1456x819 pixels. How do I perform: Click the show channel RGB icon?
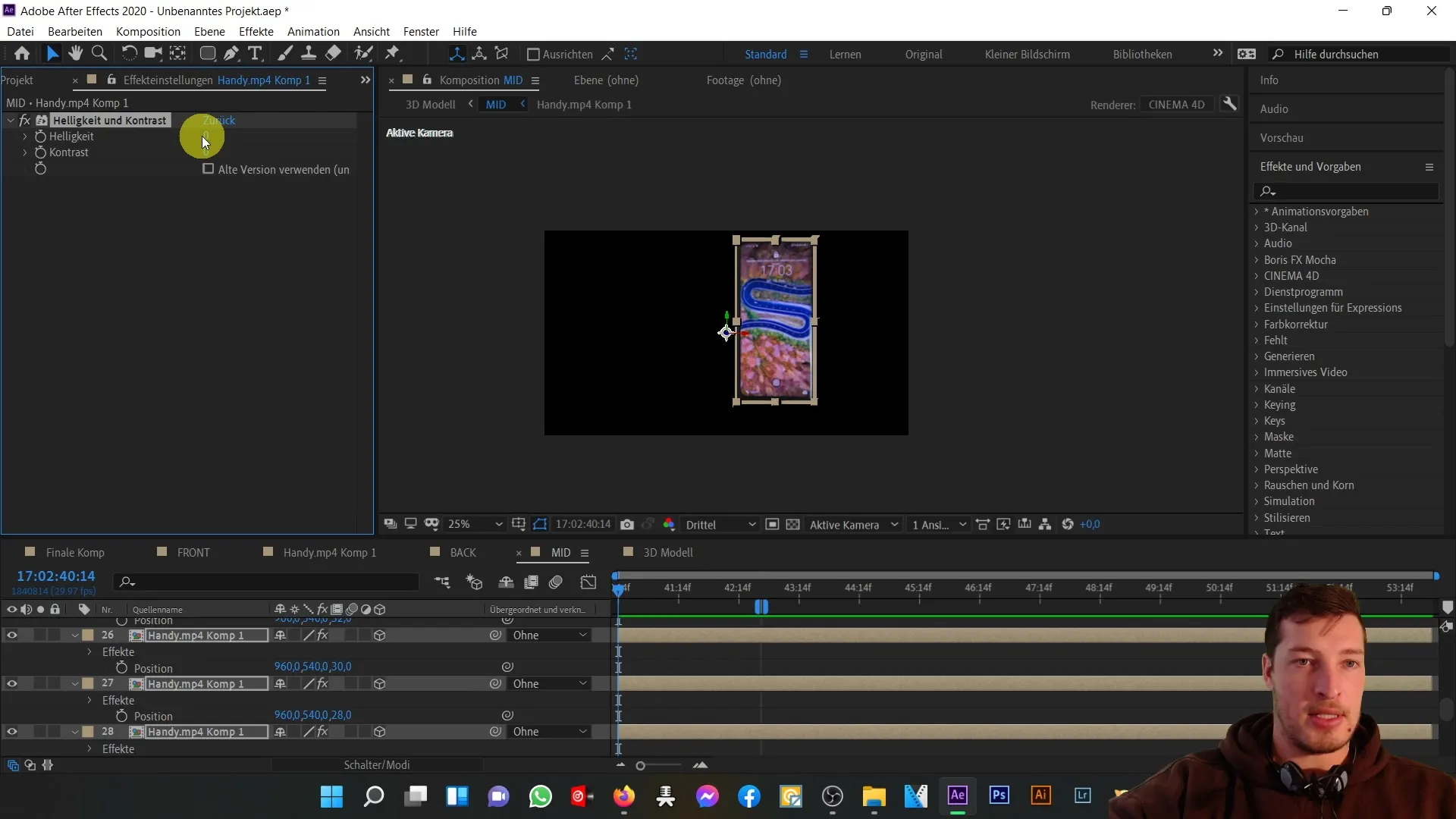tap(669, 525)
